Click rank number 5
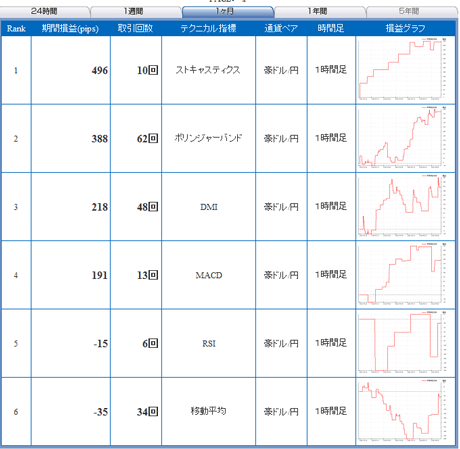The height and width of the screenshot is (449, 460). 16,344
